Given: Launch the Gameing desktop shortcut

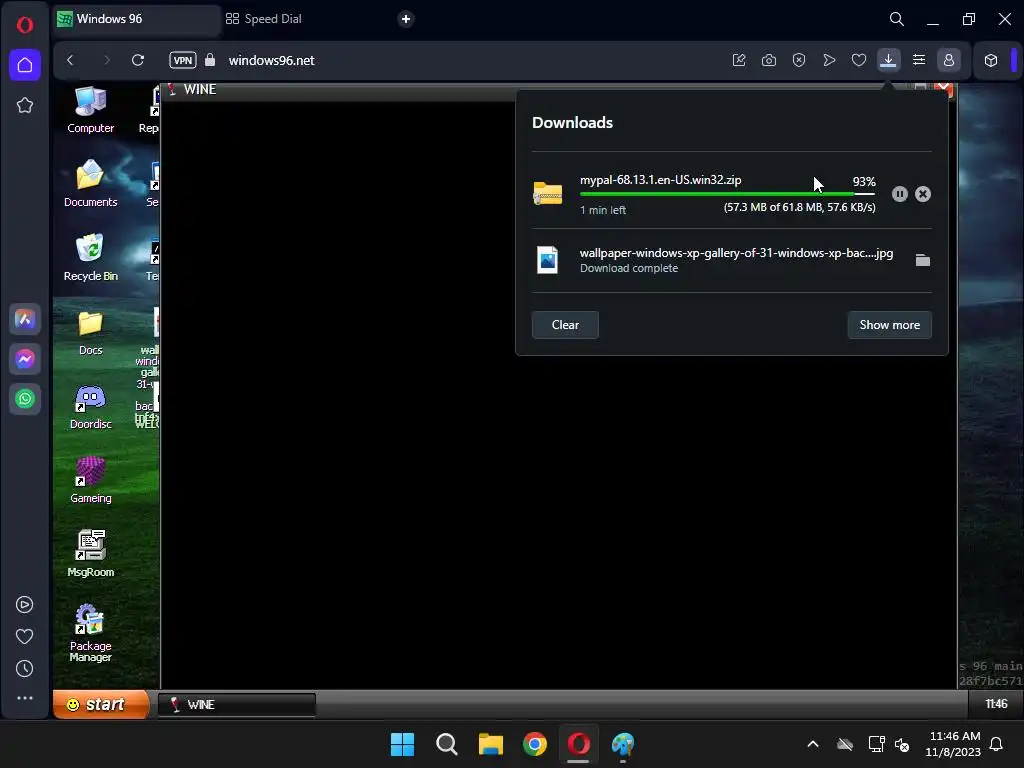Looking at the screenshot, I should 90,480.
